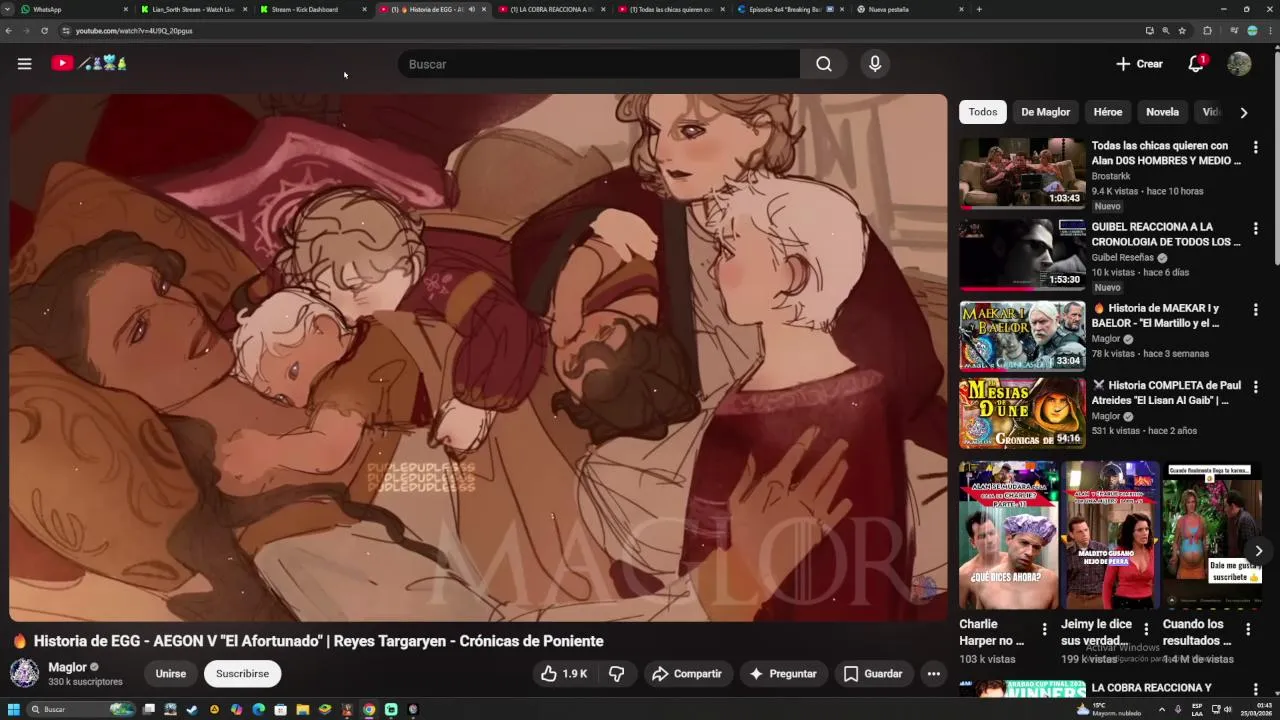Show hidden system tray icons
Viewport: 1280px width, 720px height.
(1162, 709)
